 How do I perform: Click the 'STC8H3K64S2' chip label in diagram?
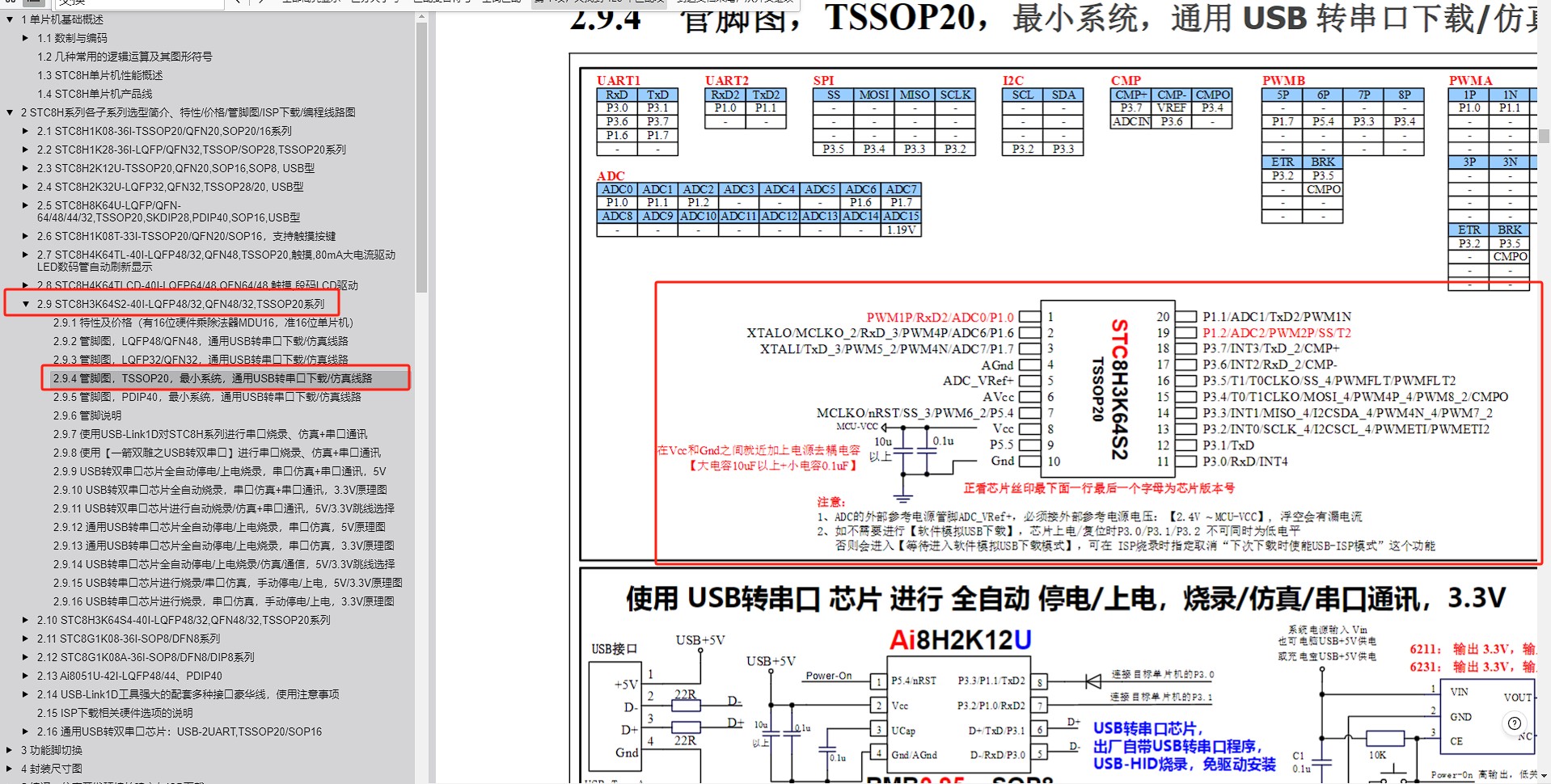pos(1119,390)
